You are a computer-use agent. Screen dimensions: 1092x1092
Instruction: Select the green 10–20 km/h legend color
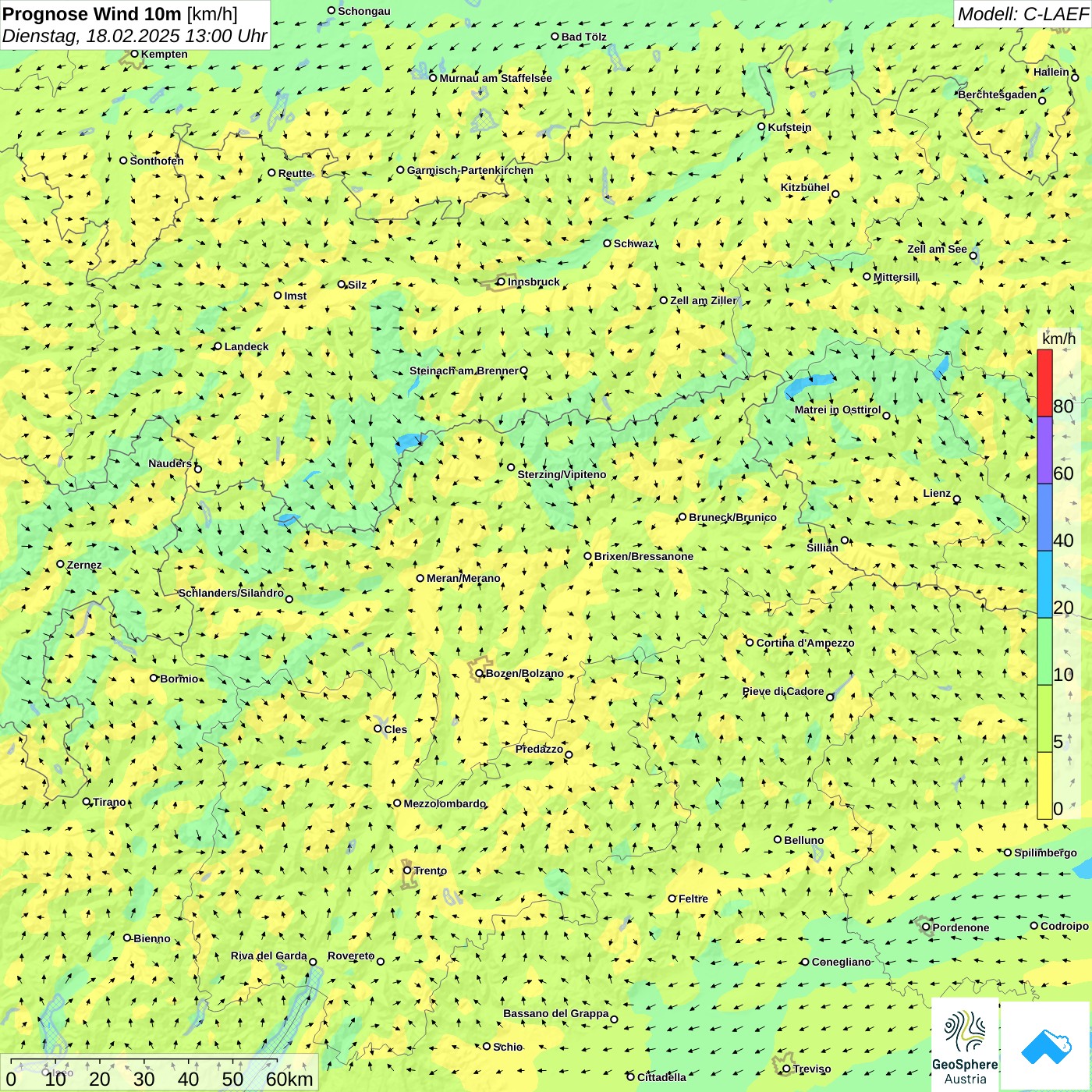pyautogui.click(x=1044, y=652)
